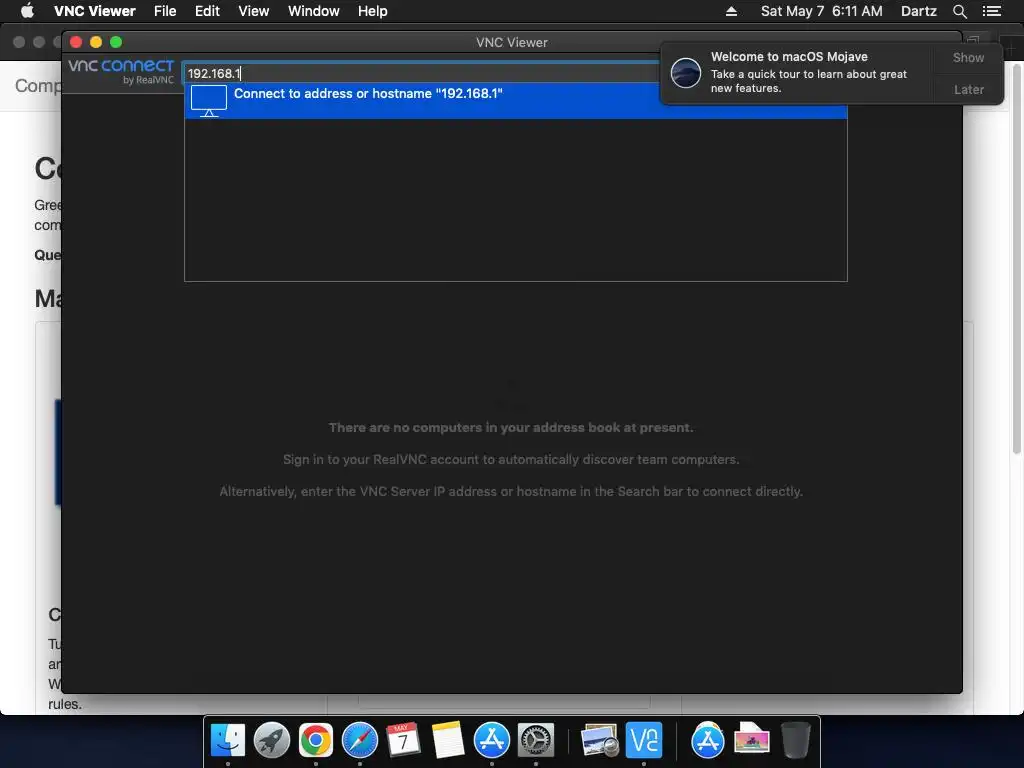This screenshot has width=1024, height=768.
Task: Open the image file icon beside Trash
Action: (752, 741)
